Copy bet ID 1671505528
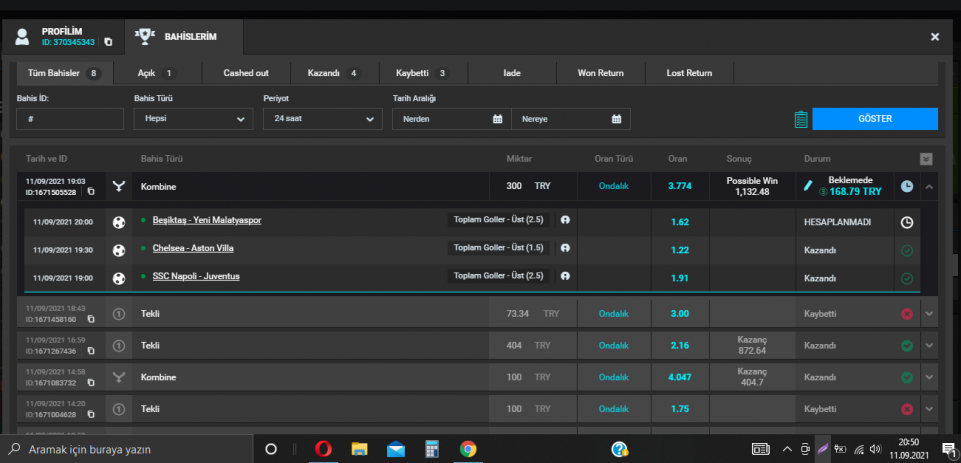The width and height of the screenshot is (961, 463). [x=89, y=192]
